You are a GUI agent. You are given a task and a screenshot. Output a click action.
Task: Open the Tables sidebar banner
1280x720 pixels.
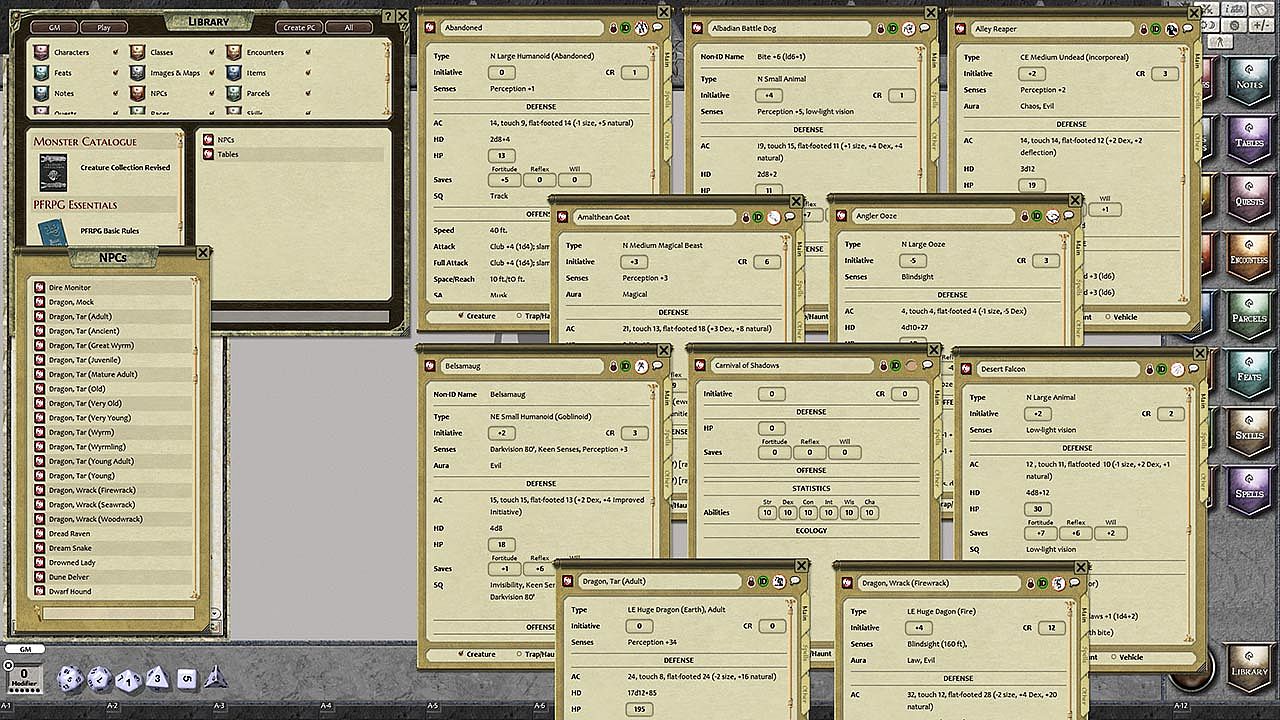1248,140
